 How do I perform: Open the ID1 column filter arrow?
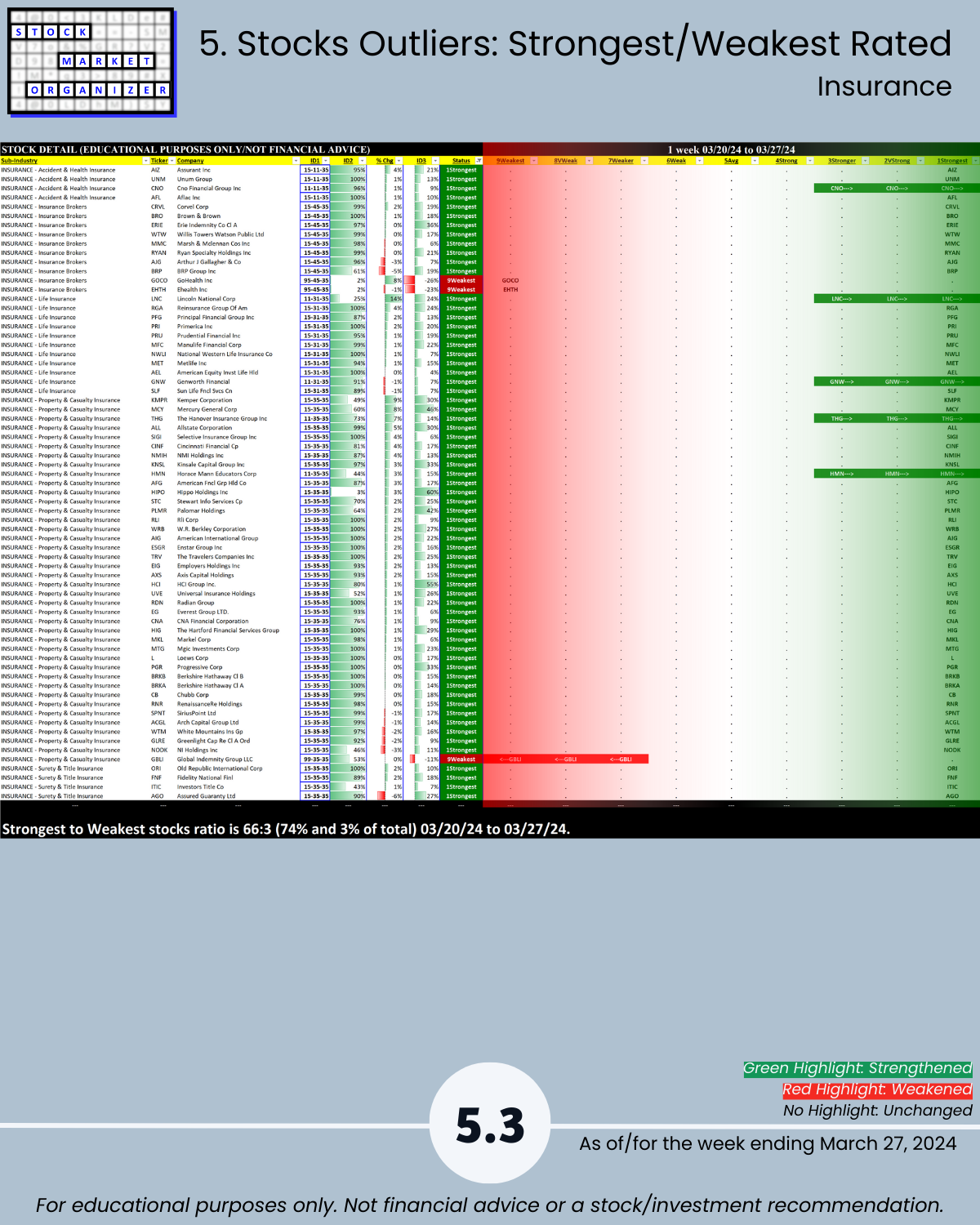326,161
